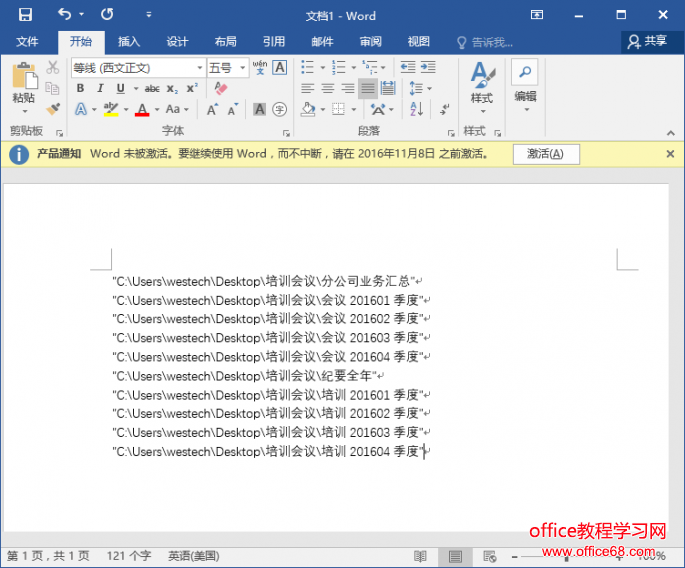This screenshot has width=685, height=568.
Task: Toggle Italic formatting
Action: 100,88
